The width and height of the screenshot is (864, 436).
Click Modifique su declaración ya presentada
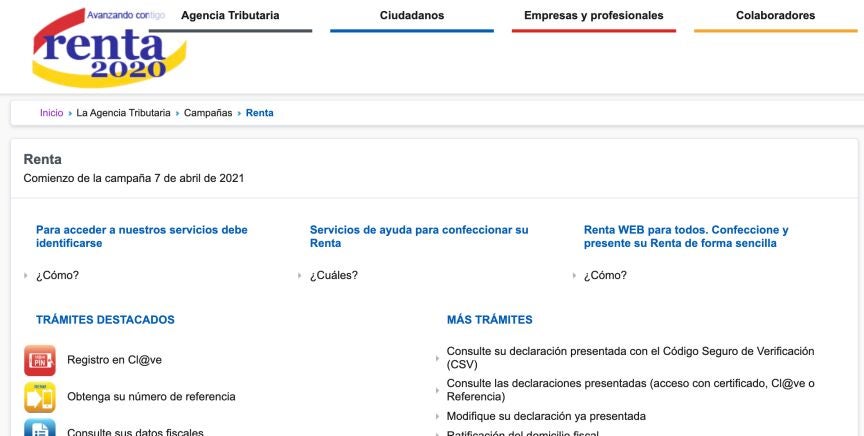tap(546, 416)
